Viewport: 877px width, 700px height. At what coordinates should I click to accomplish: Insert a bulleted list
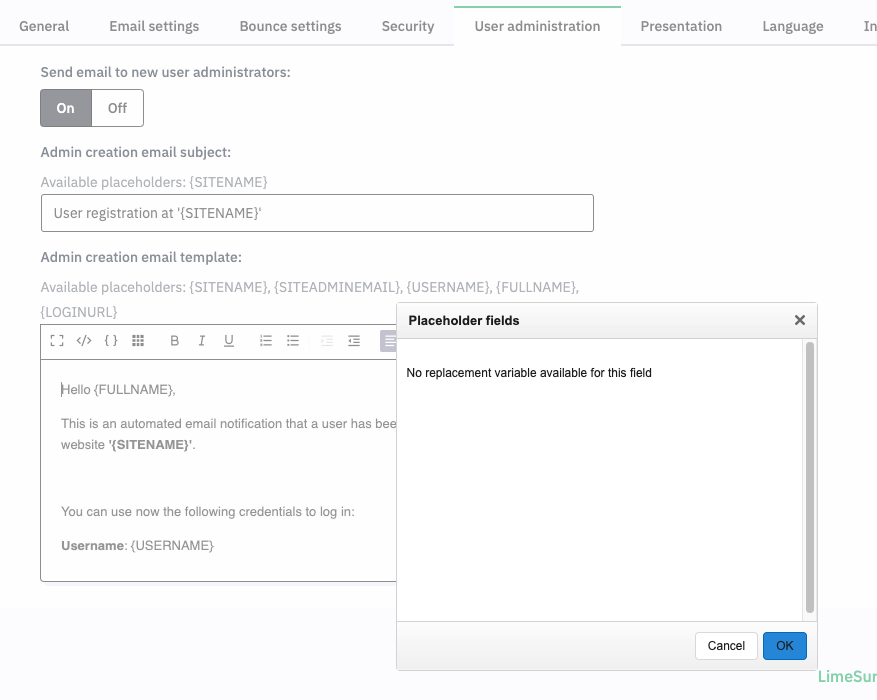click(x=293, y=341)
